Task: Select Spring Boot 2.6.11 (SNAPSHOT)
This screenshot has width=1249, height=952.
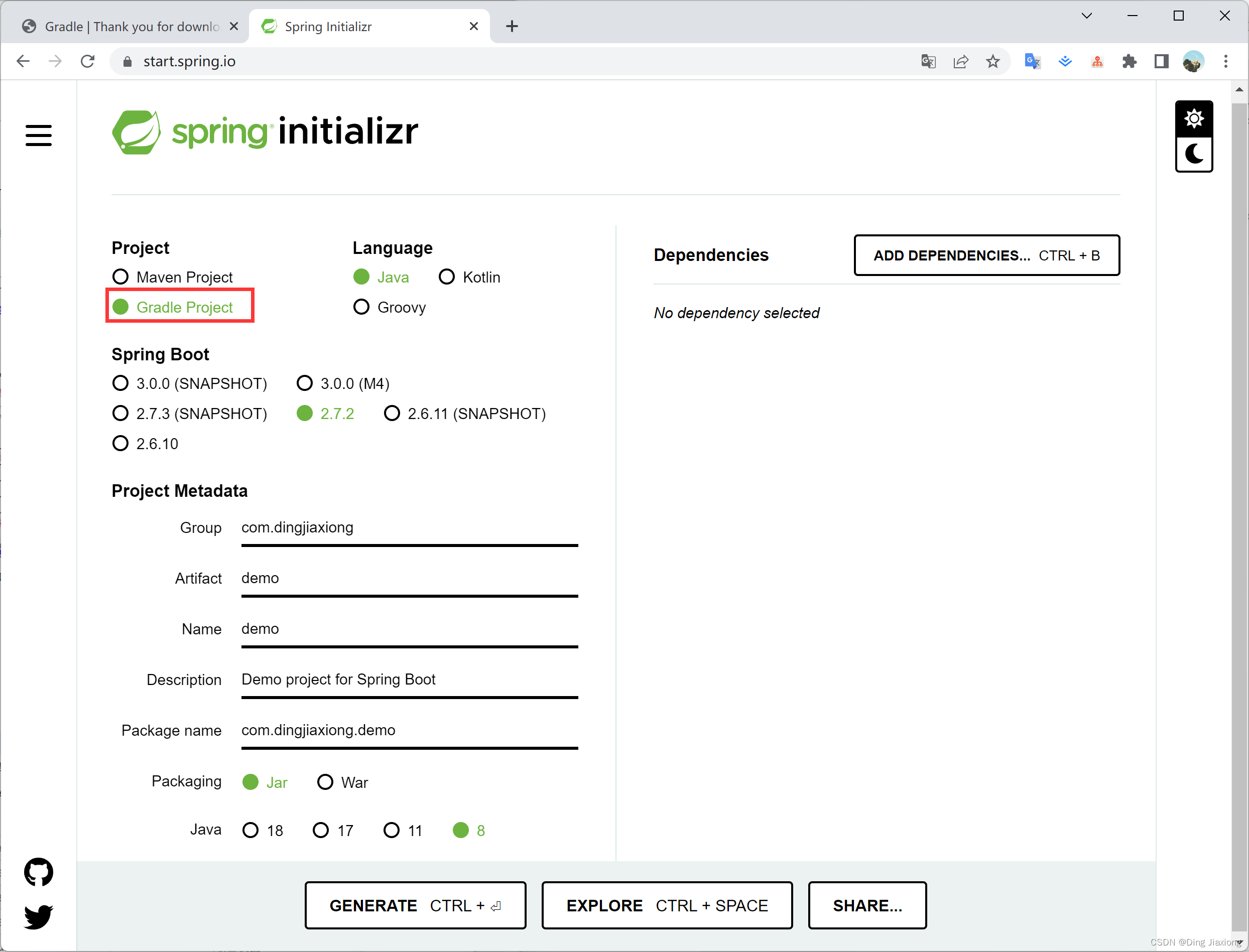Action: 465,414
